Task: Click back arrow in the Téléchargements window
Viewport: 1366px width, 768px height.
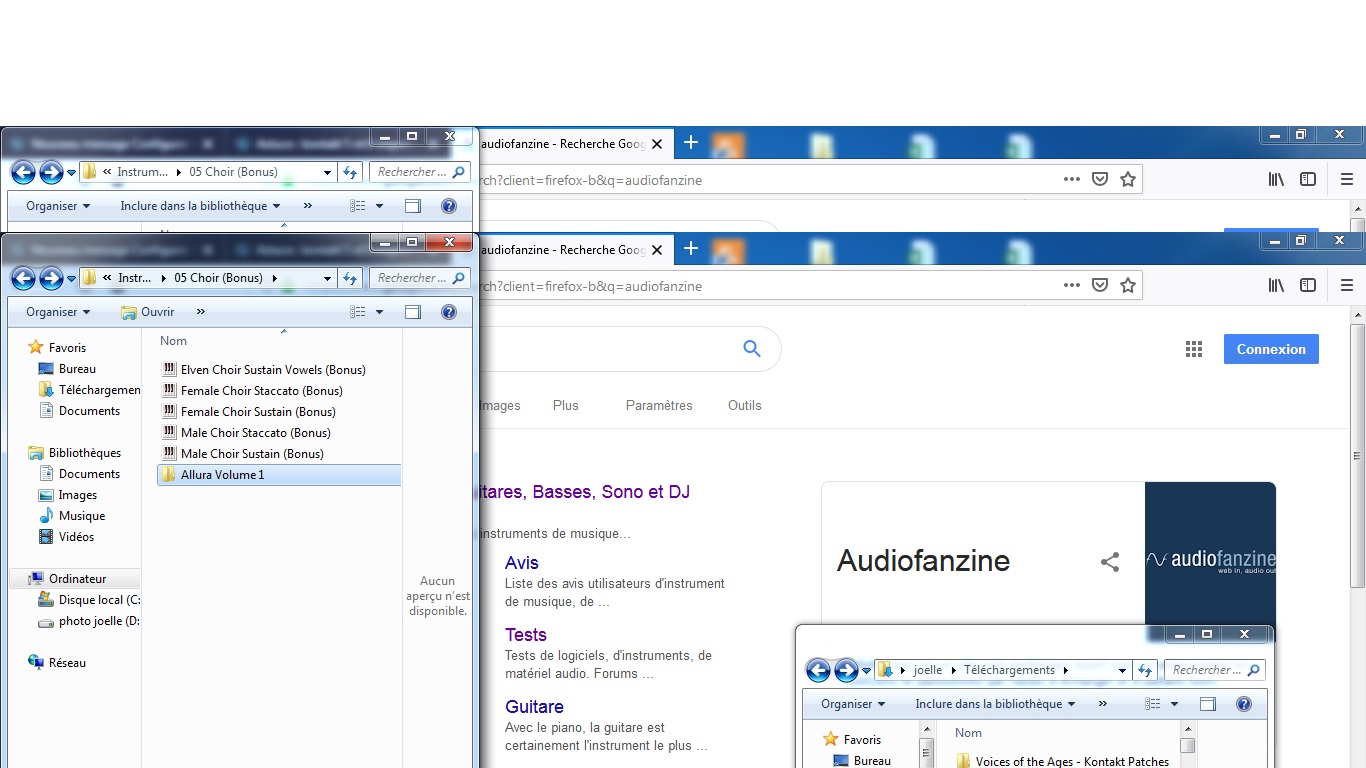Action: [x=818, y=670]
